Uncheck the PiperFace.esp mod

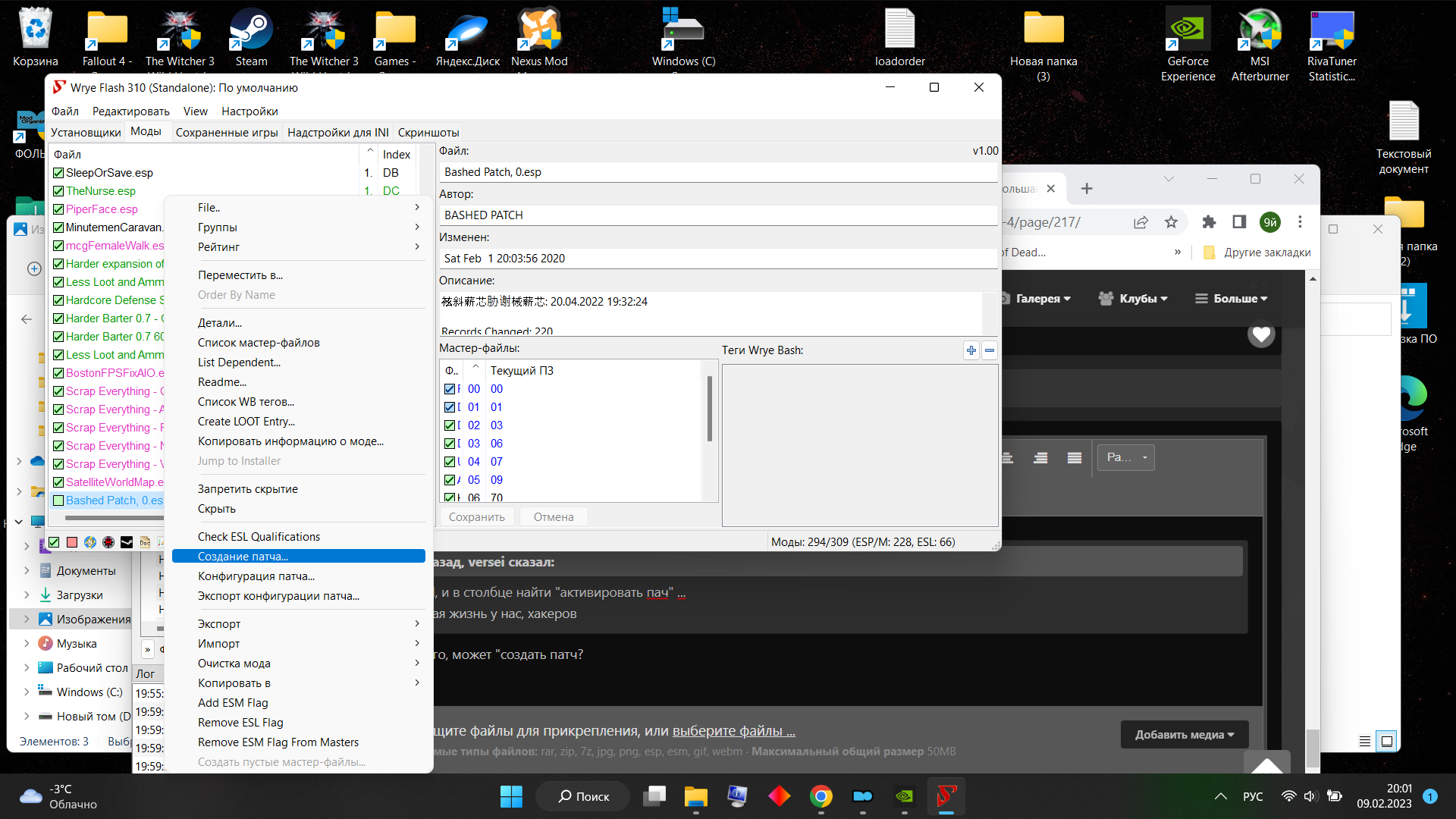tap(58, 209)
